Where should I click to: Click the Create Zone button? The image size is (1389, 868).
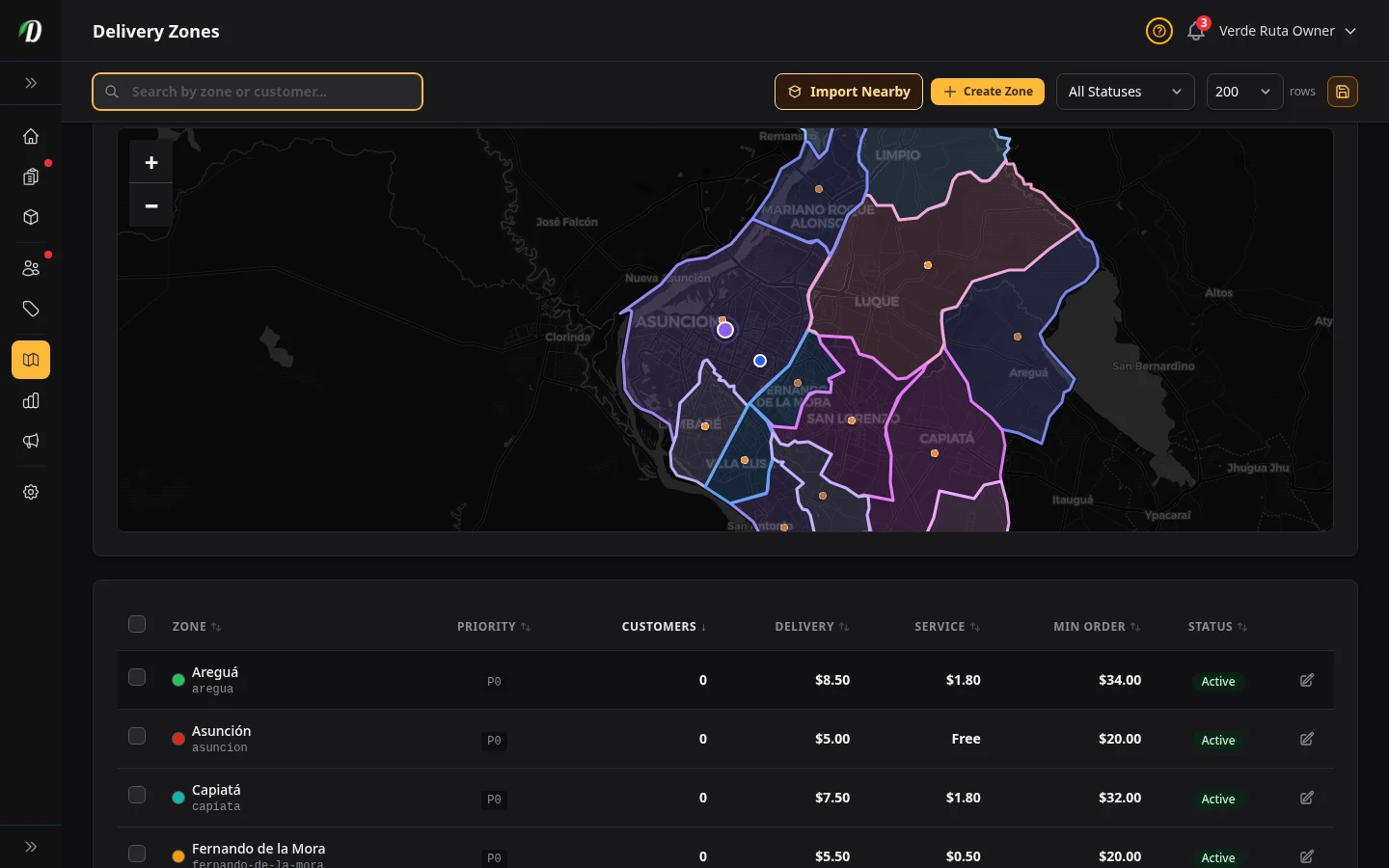pos(988,92)
